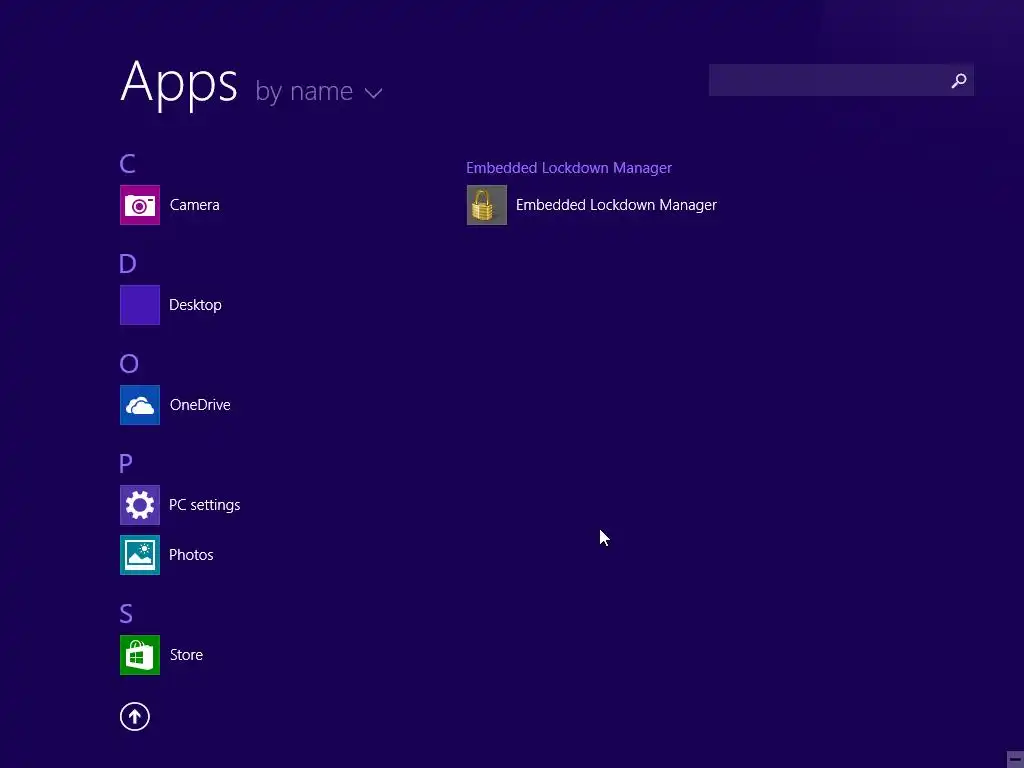Screen dimensions: 1024x768
Task: Click the semantic zoom minus button
Action: click(1015, 759)
